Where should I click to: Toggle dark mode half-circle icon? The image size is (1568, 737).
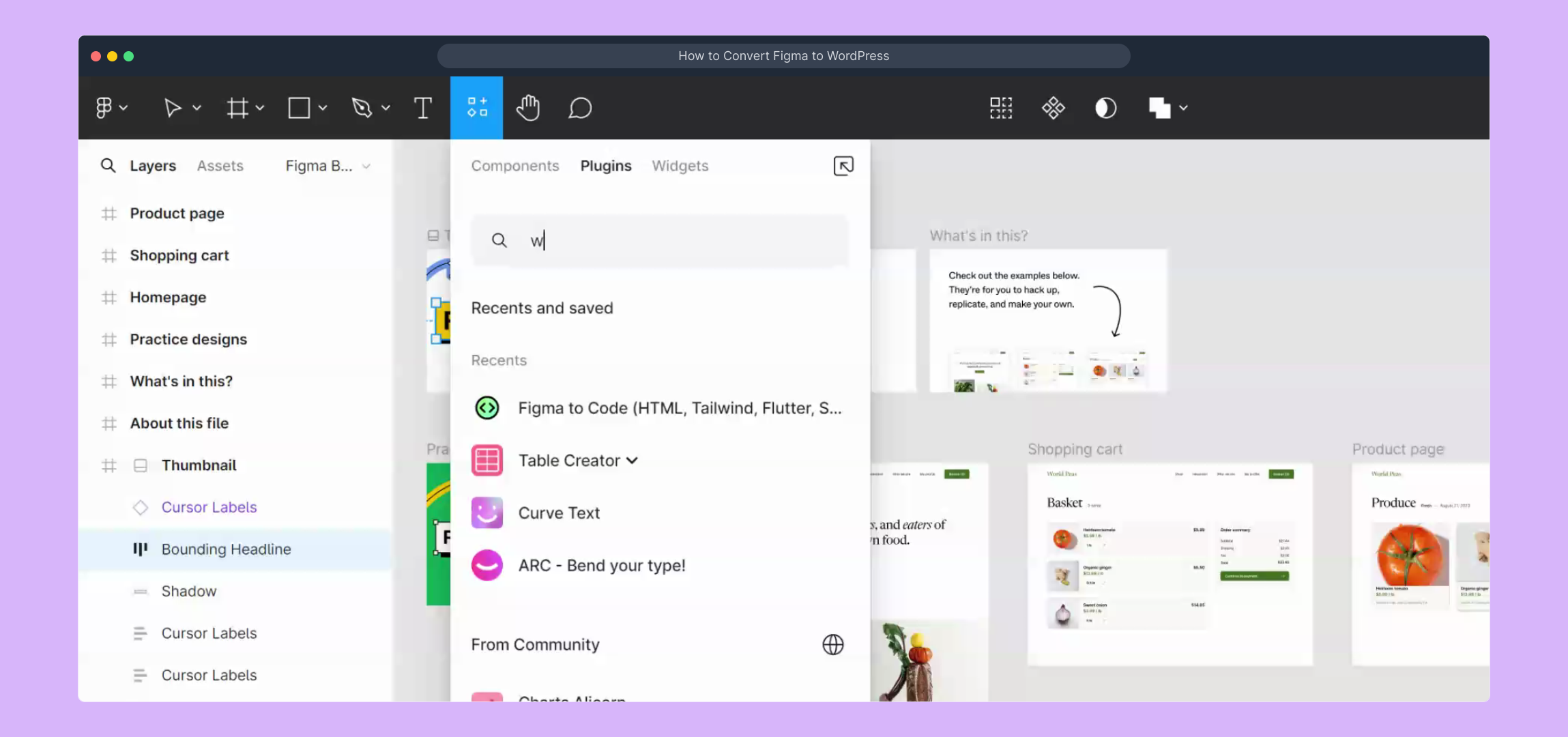tap(1105, 108)
